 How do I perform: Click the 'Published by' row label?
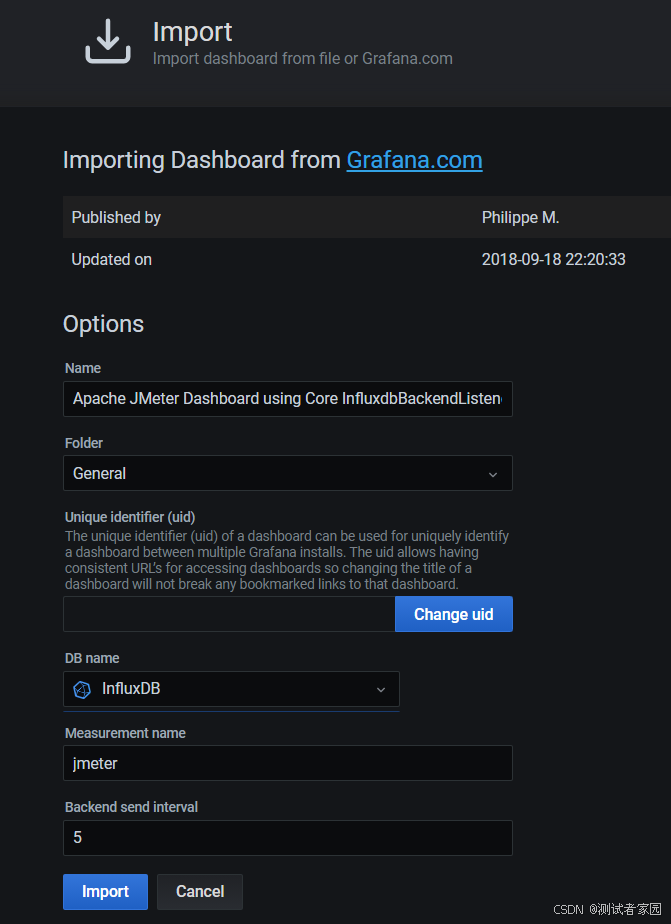[x=116, y=217]
